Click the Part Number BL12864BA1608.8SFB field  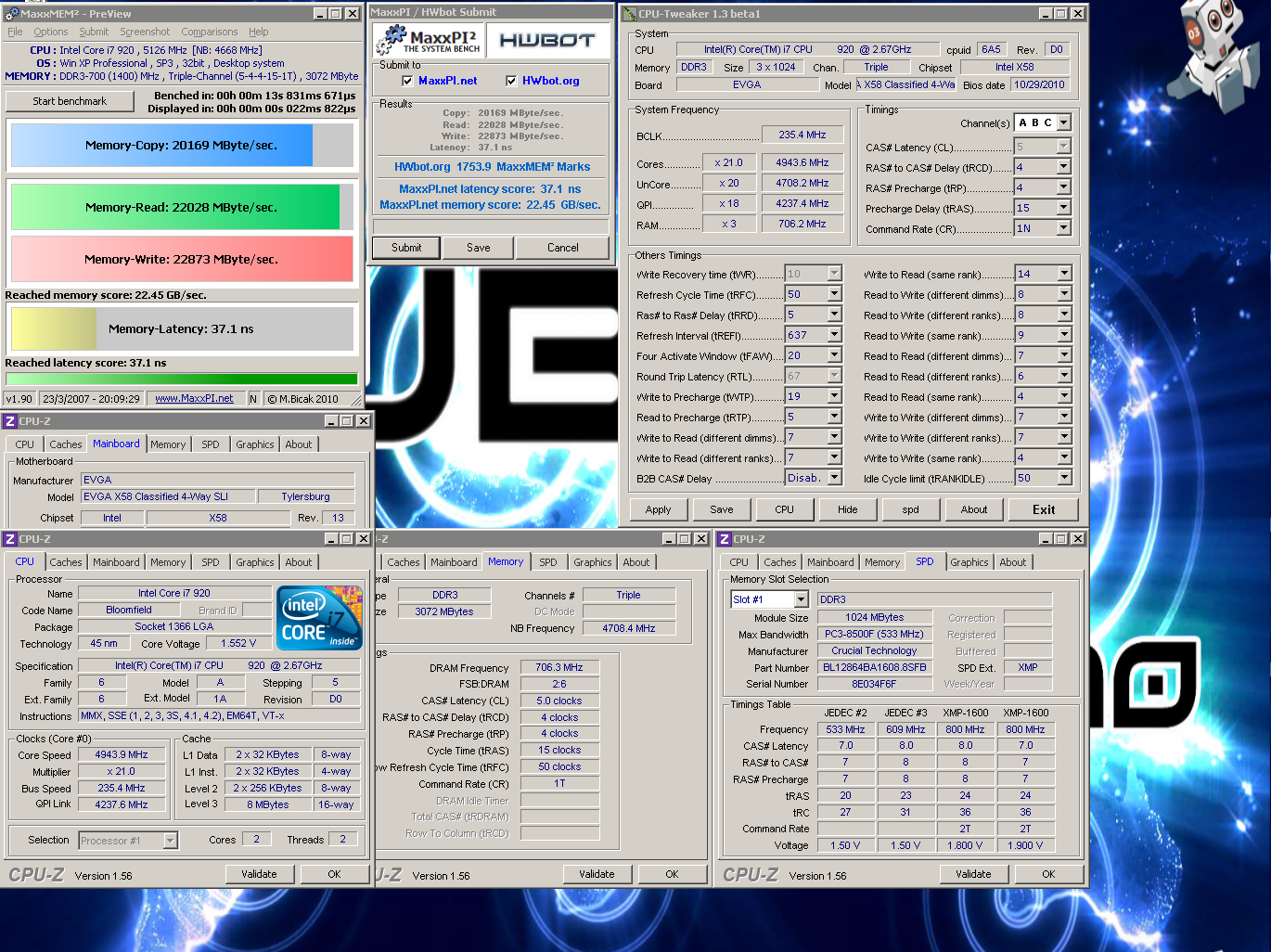click(x=875, y=667)
